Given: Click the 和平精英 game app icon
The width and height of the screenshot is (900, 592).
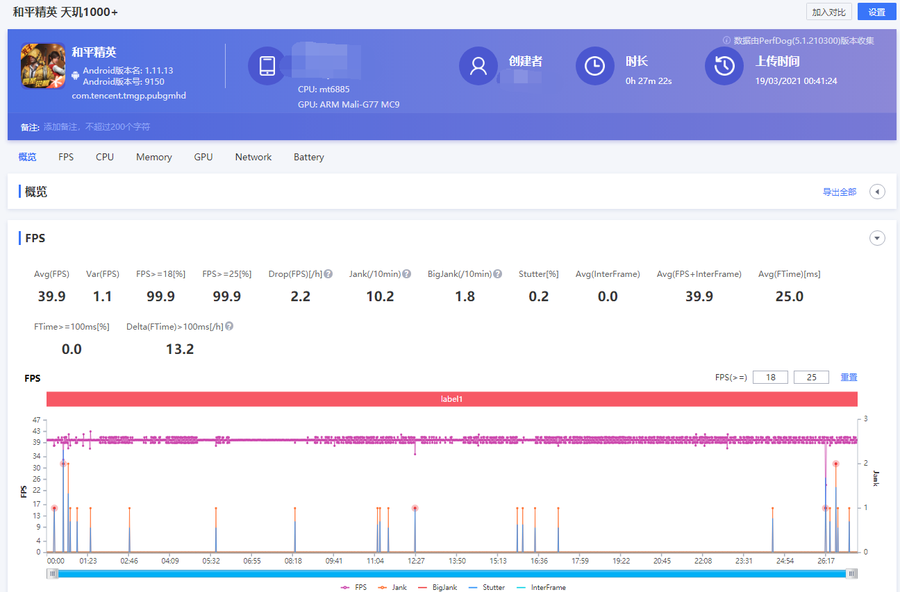Looking at the screenshot, I should tap(43, 67).
